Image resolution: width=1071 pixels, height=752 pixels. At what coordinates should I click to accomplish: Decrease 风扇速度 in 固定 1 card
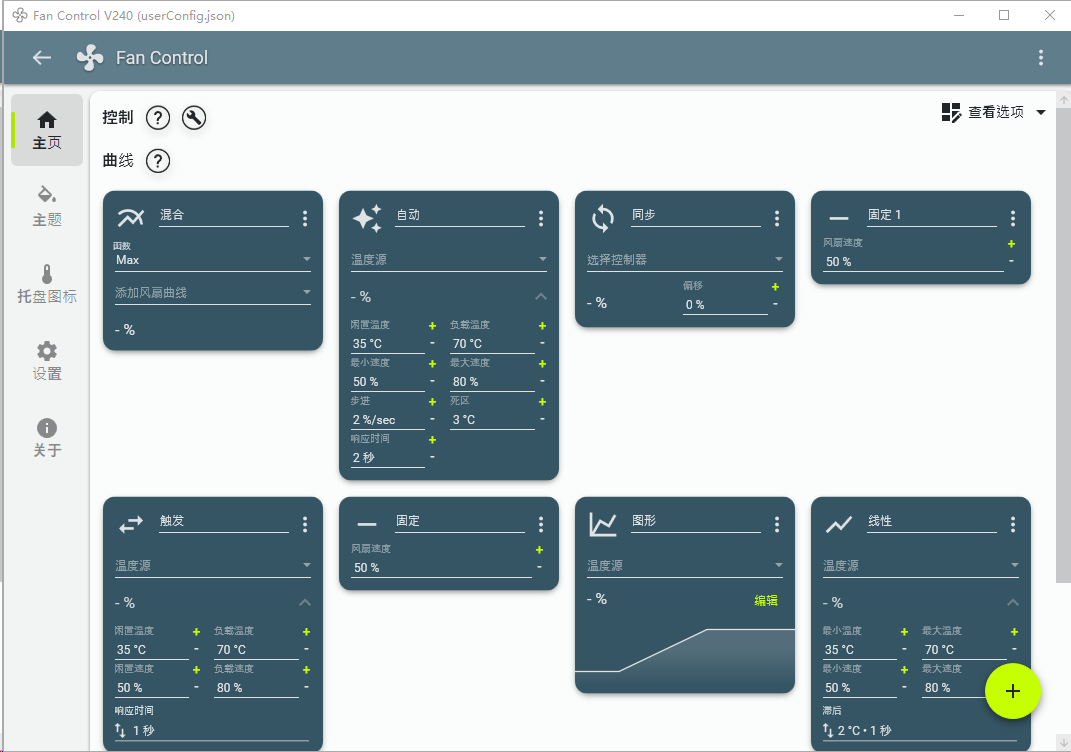pyautogui.click(x=1011, y=261)
